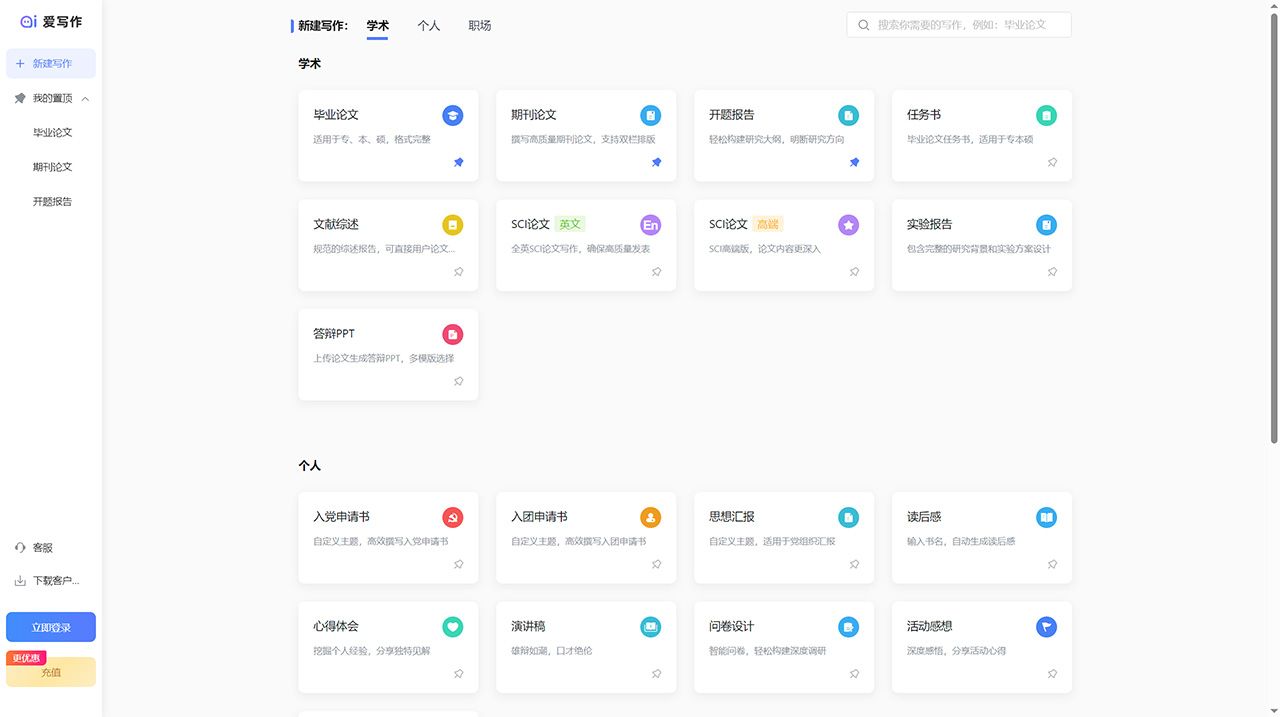Image resolution: width=1280 pixels, height=717 pixels.
Task: Click the search input field
Action: point(960,24)
